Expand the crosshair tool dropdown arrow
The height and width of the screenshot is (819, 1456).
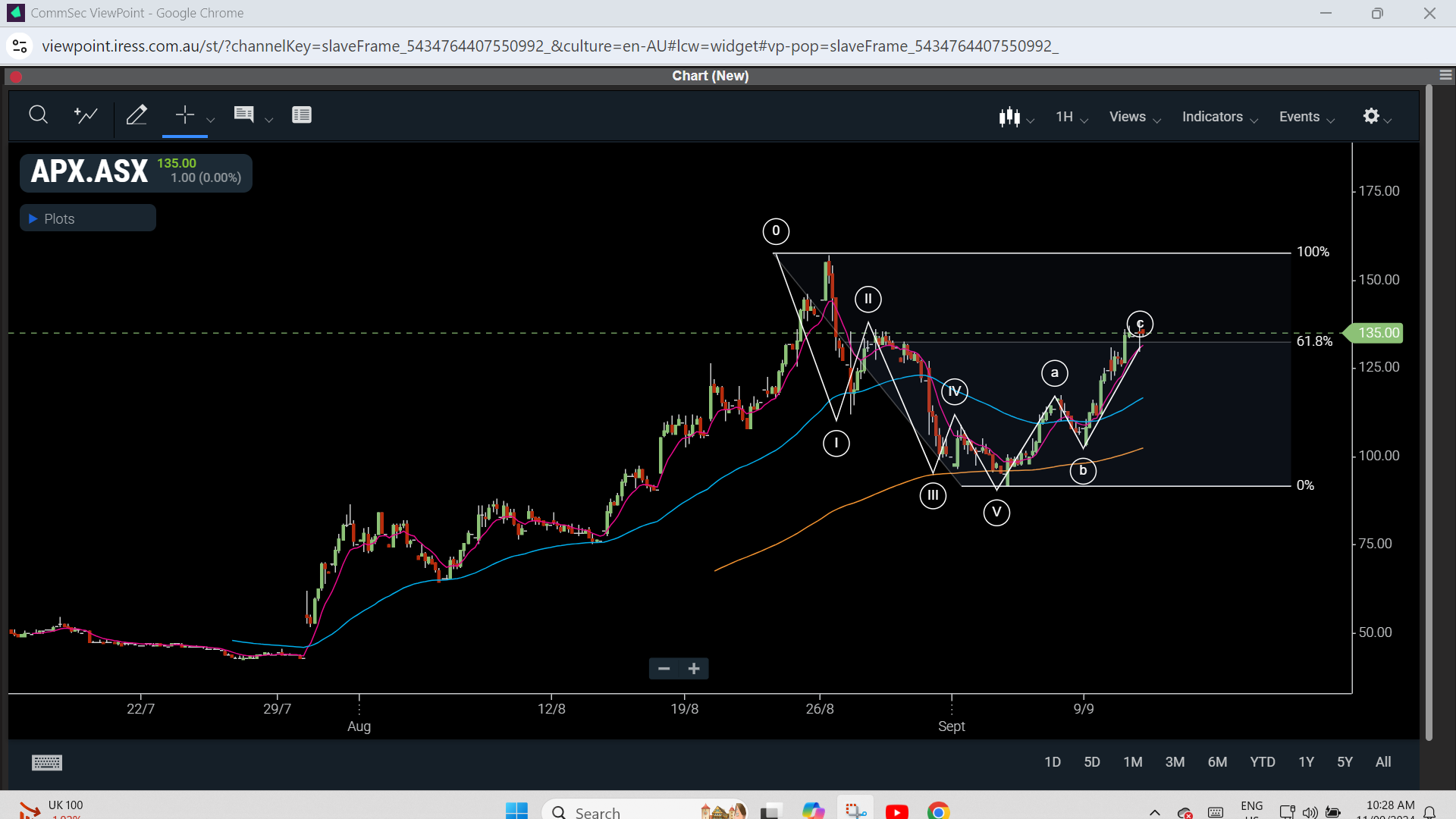pos(211,120)
